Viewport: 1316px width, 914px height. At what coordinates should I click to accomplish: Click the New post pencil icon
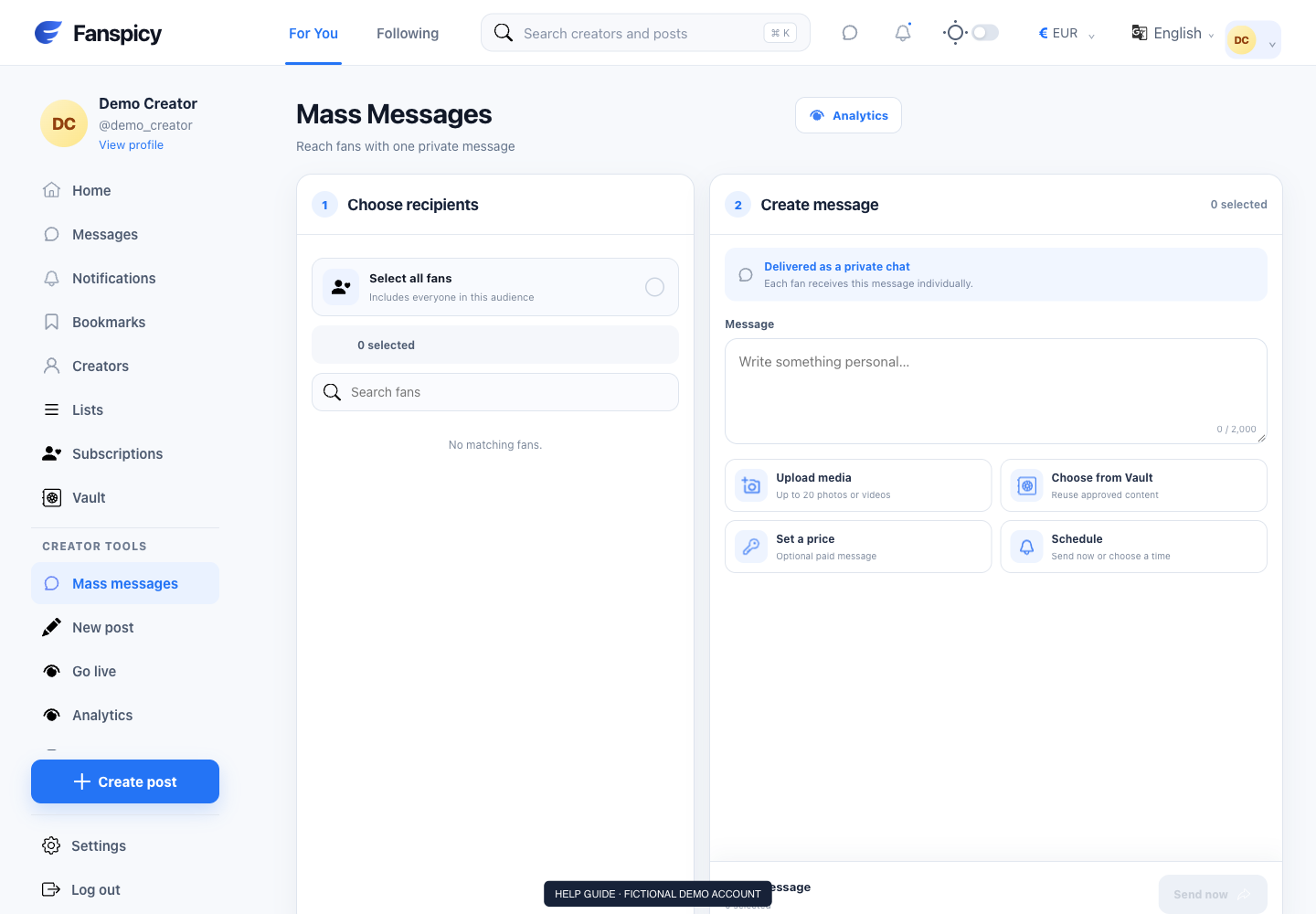click(x=52, y=627)
